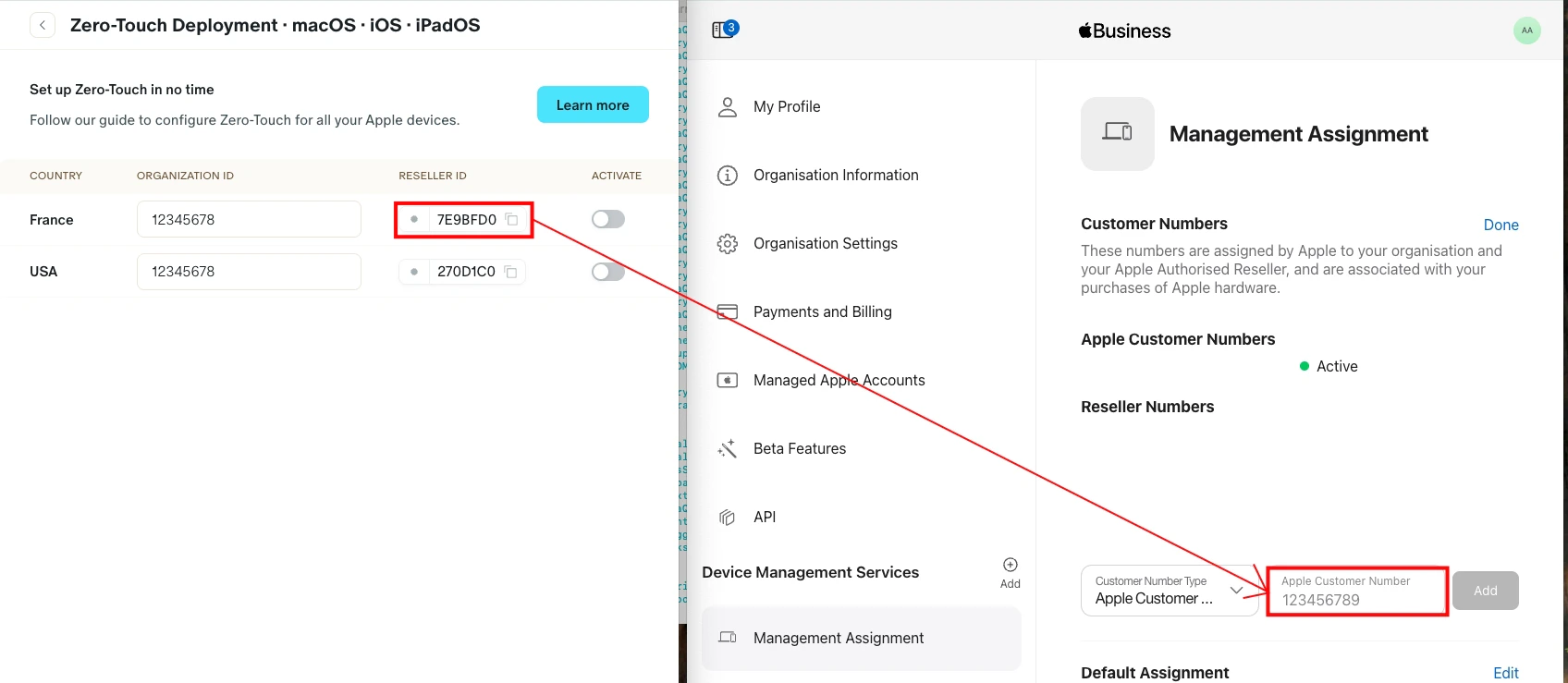The height and width of the screenshot is (683, 1568).
Task: Select Management Assignment in sidebar
Action: (862, 638)
